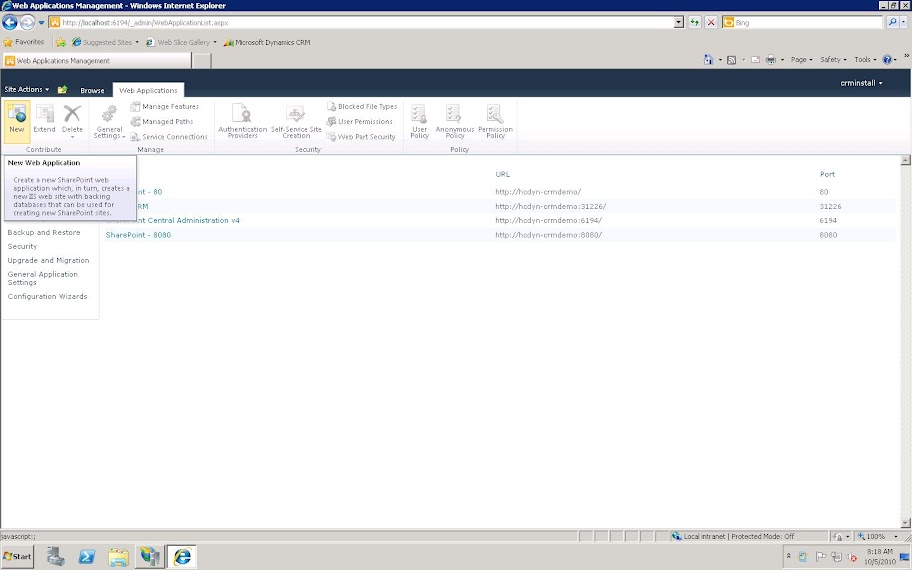Click the navigate up folder icon

click(62, 90)
